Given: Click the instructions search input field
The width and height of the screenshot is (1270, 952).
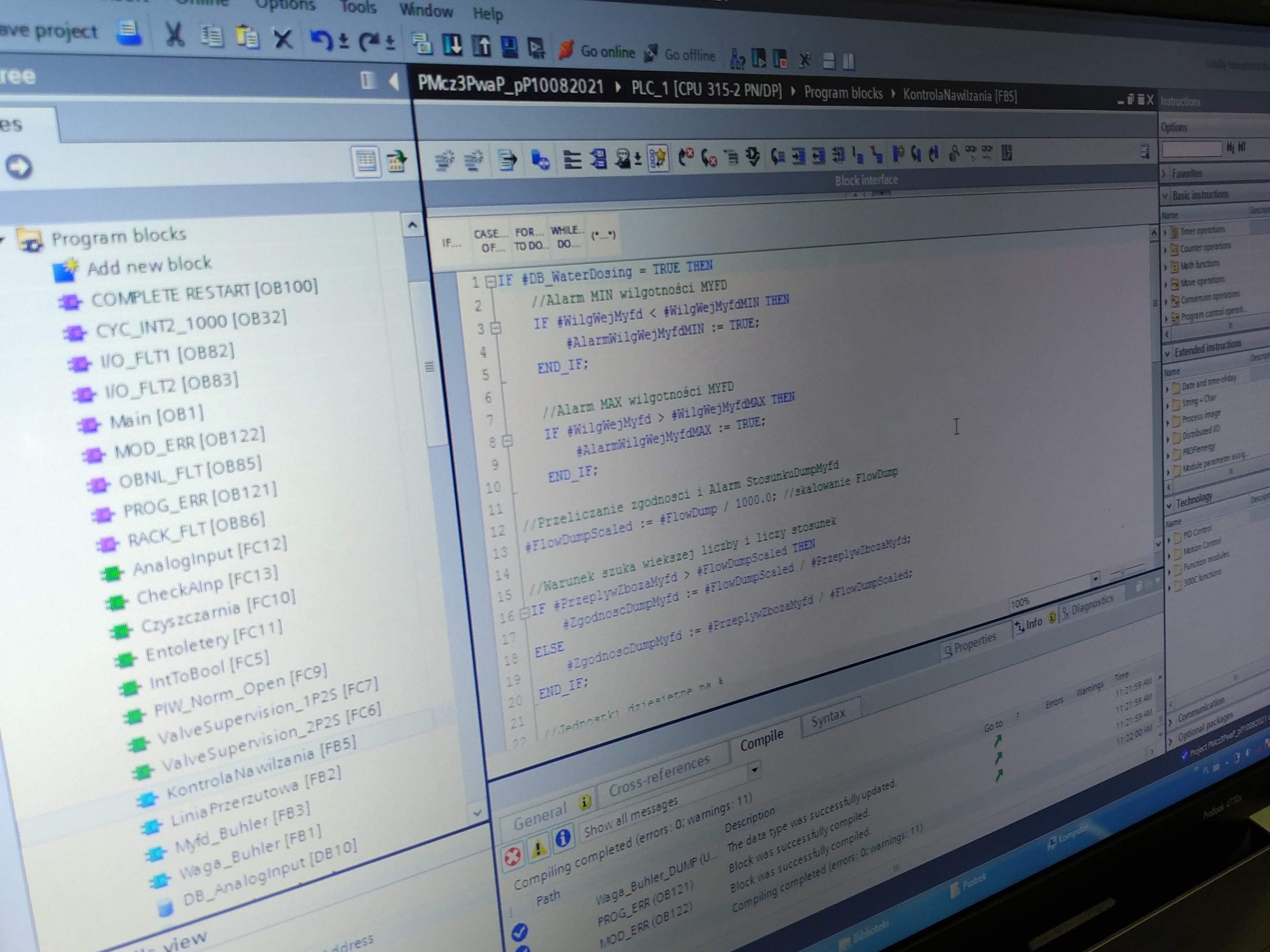Looking at the screenshot, I should click(x=1191, y=149).
